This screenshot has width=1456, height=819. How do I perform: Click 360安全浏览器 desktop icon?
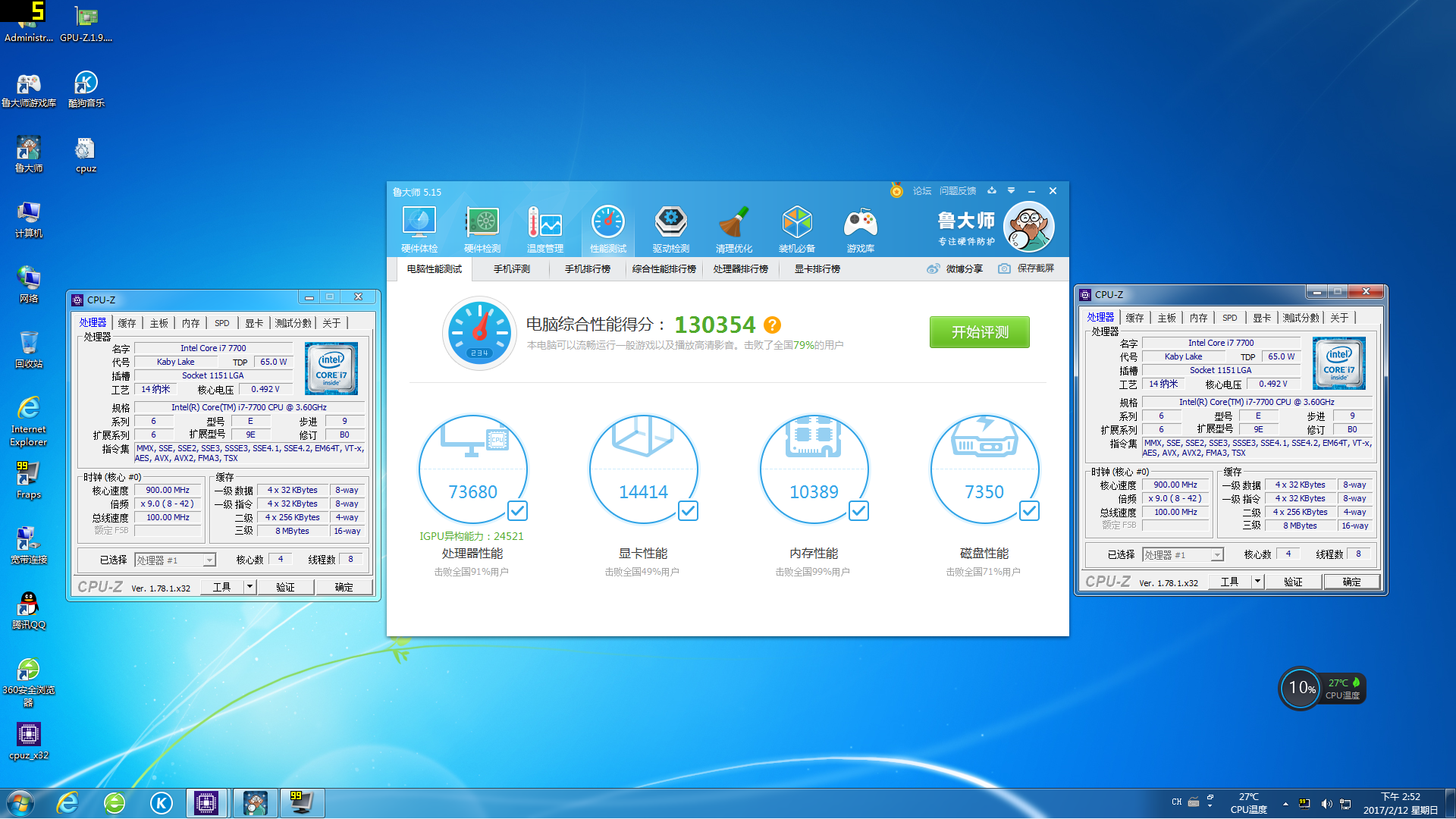pyautogui.click(x=29, y=682)
